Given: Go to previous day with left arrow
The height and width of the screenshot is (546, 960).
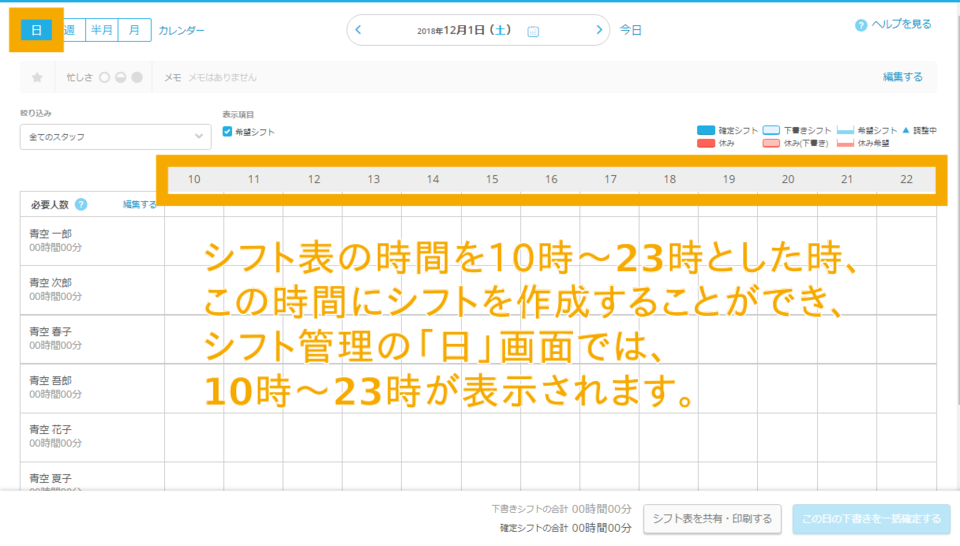Looking at the screenshot, I should [x=358, y=30].
